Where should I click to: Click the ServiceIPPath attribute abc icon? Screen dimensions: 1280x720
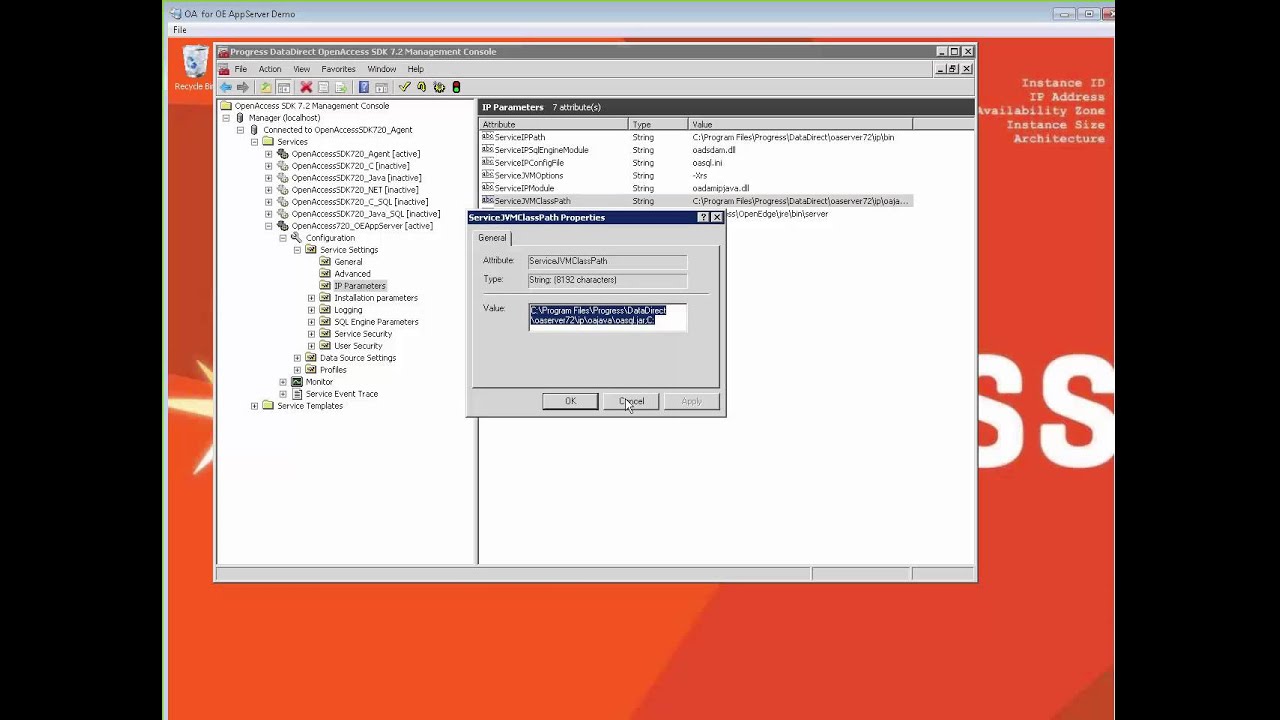coord(488,137)
